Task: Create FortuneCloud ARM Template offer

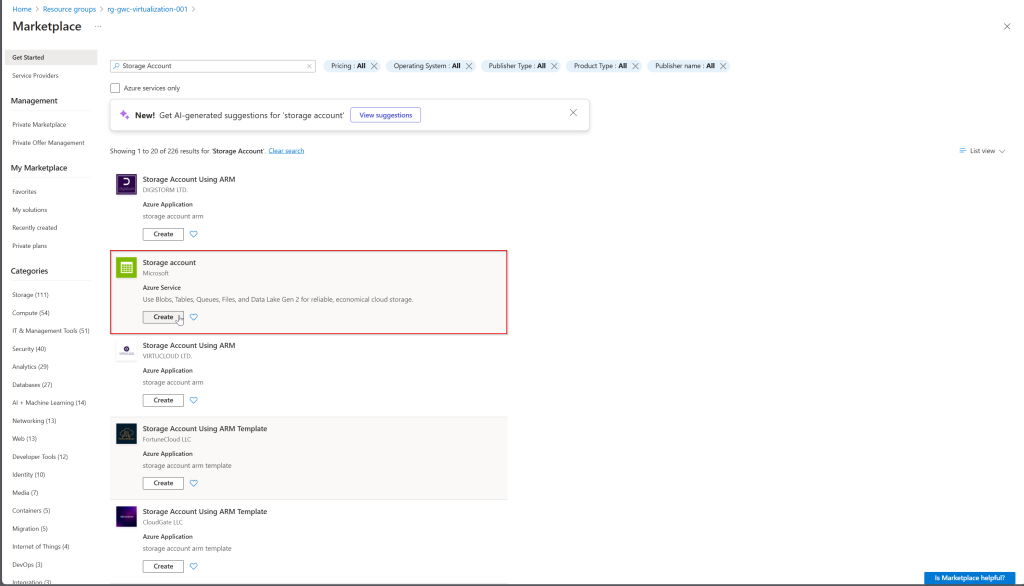Action: coord(163,483)
